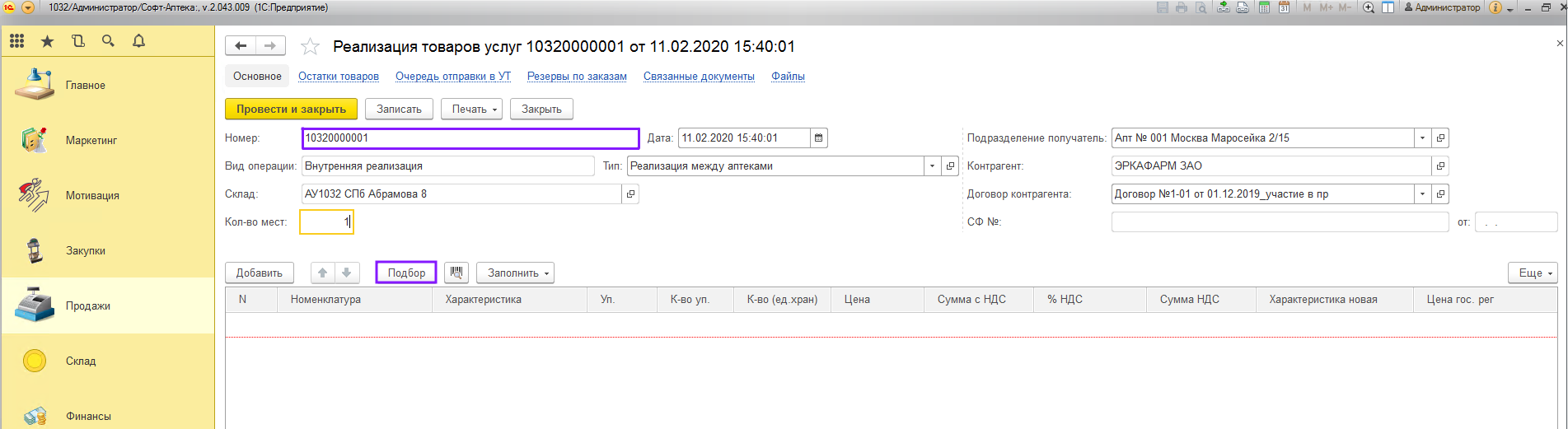The image size is (1568, 429).
Task: Open the Связанные документы tab
Action: pos(699,77)
